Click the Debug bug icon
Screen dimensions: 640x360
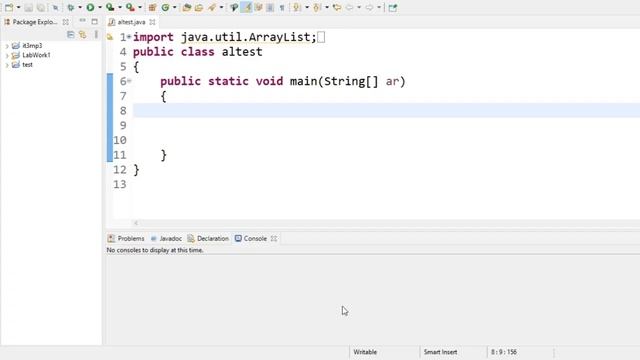point(71,7)
